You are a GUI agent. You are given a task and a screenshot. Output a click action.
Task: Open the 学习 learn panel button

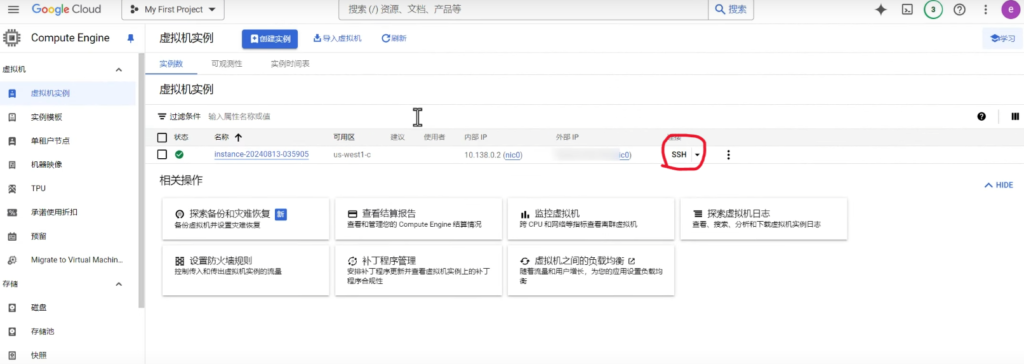click(x=1002, y=39)
